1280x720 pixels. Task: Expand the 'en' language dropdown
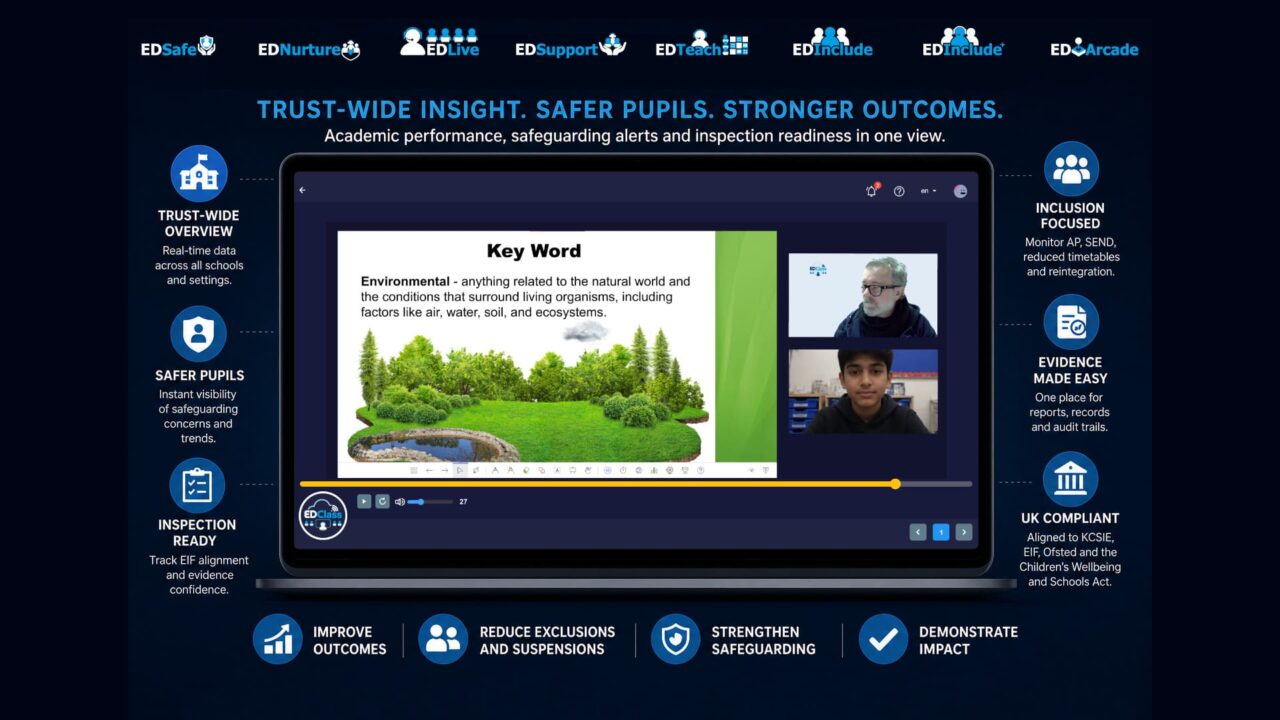(929, 191)
